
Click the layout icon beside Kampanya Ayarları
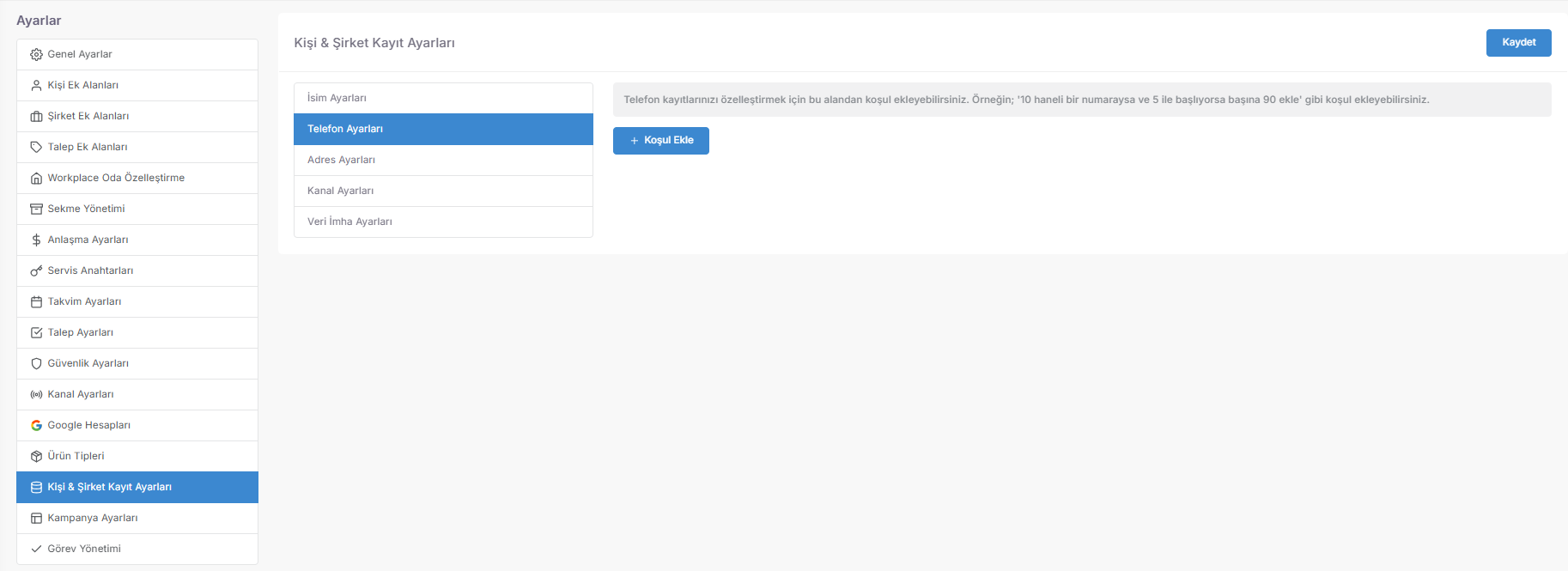click(x=36, y=518)
